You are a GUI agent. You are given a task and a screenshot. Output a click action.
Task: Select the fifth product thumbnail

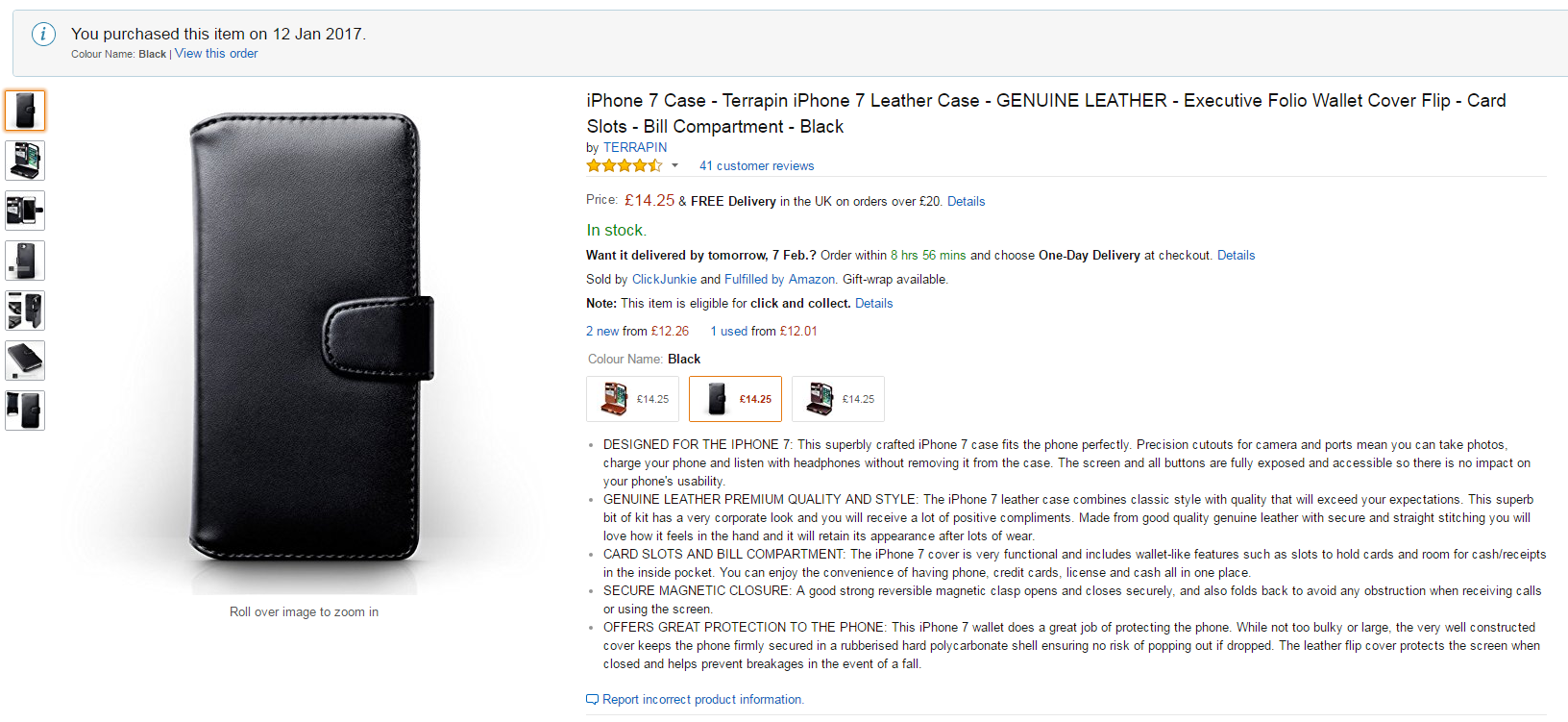coord(25,311)
